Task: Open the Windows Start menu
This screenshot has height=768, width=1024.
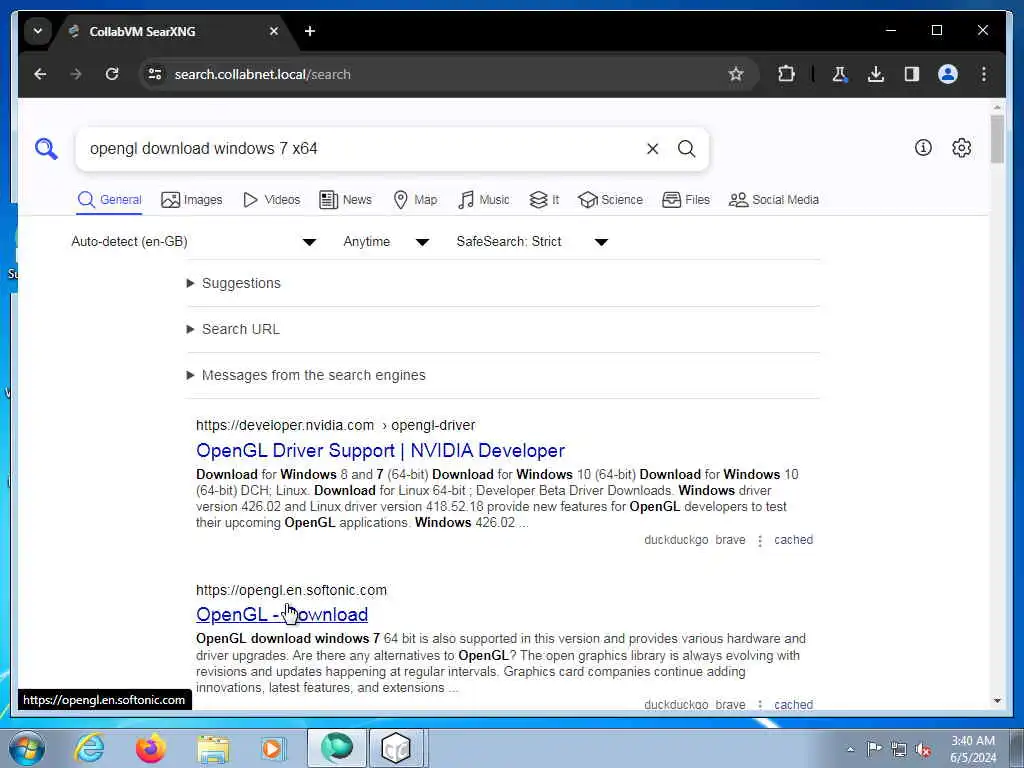Action: [x=26, y=748]
